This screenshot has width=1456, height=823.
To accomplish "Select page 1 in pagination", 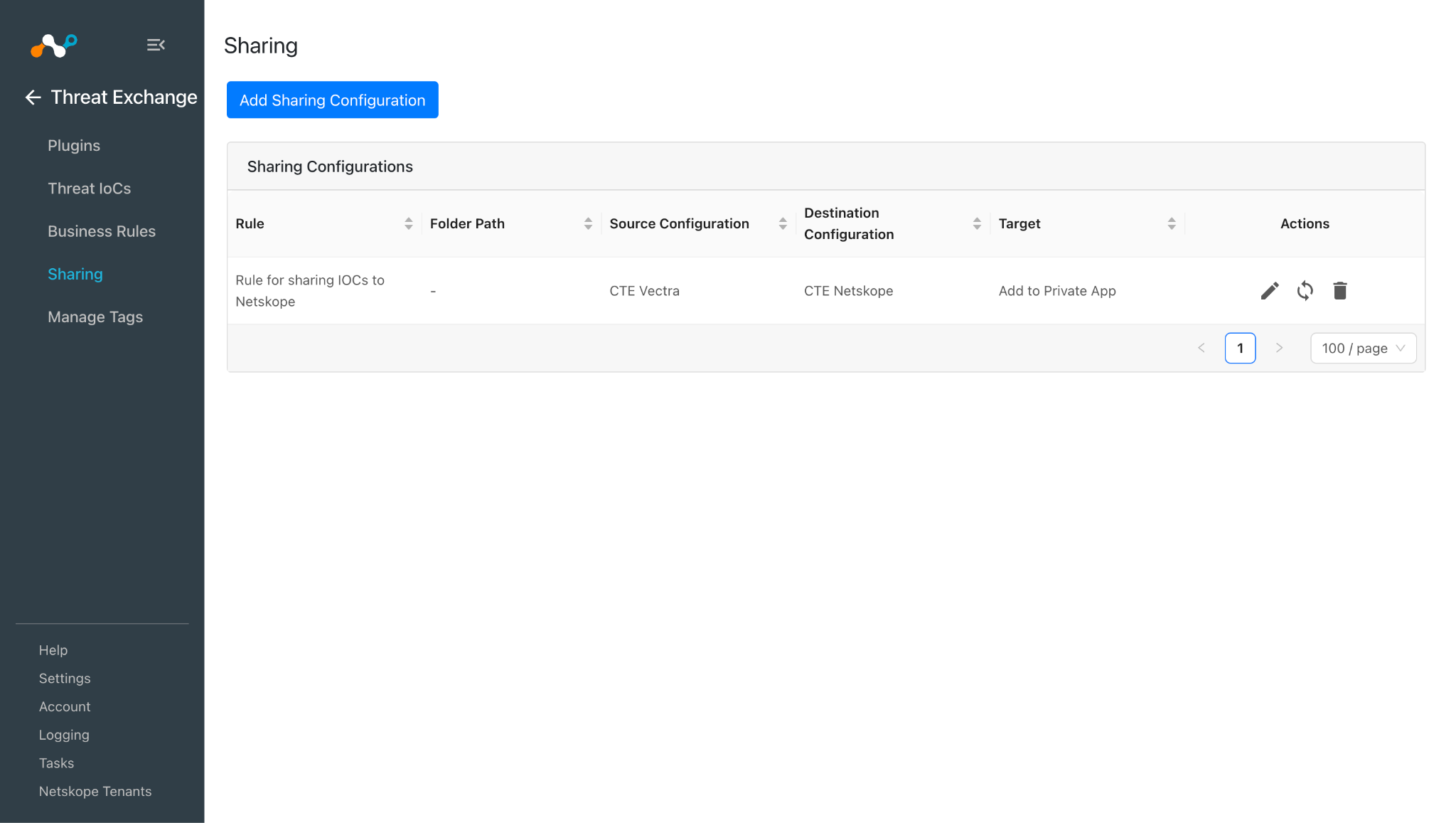I will pyautogui.click(x=1241, y=348).
